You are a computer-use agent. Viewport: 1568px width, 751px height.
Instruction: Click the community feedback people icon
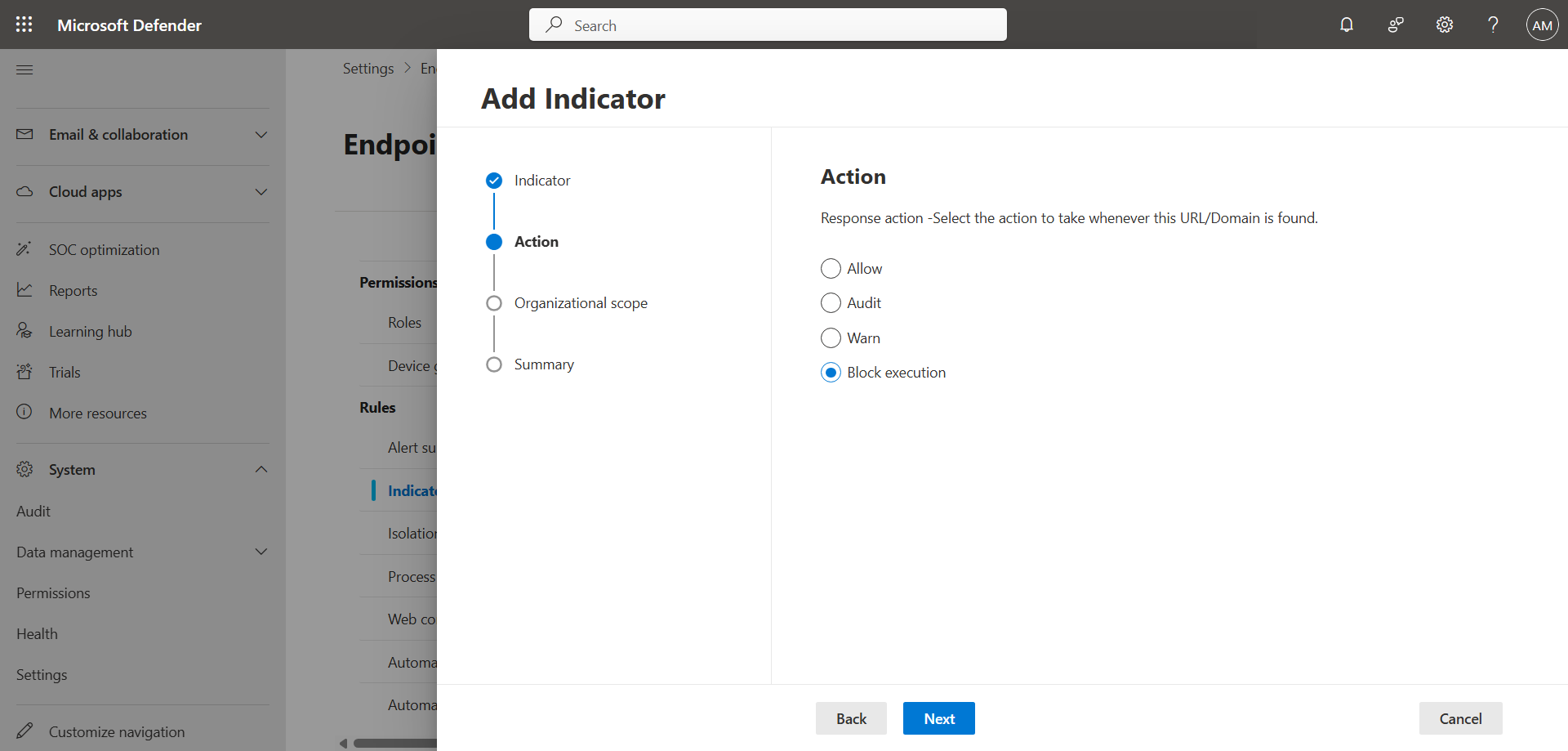1396,25
